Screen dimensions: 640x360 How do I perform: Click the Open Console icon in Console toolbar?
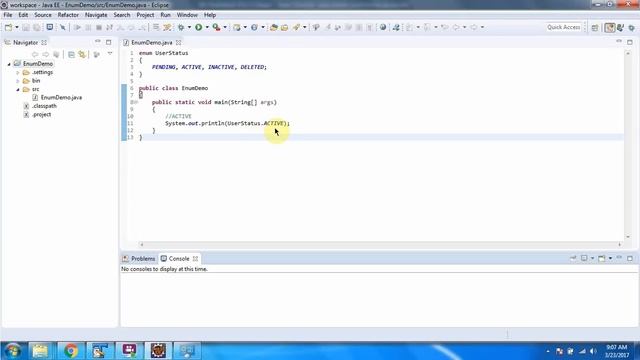point(602,258)
